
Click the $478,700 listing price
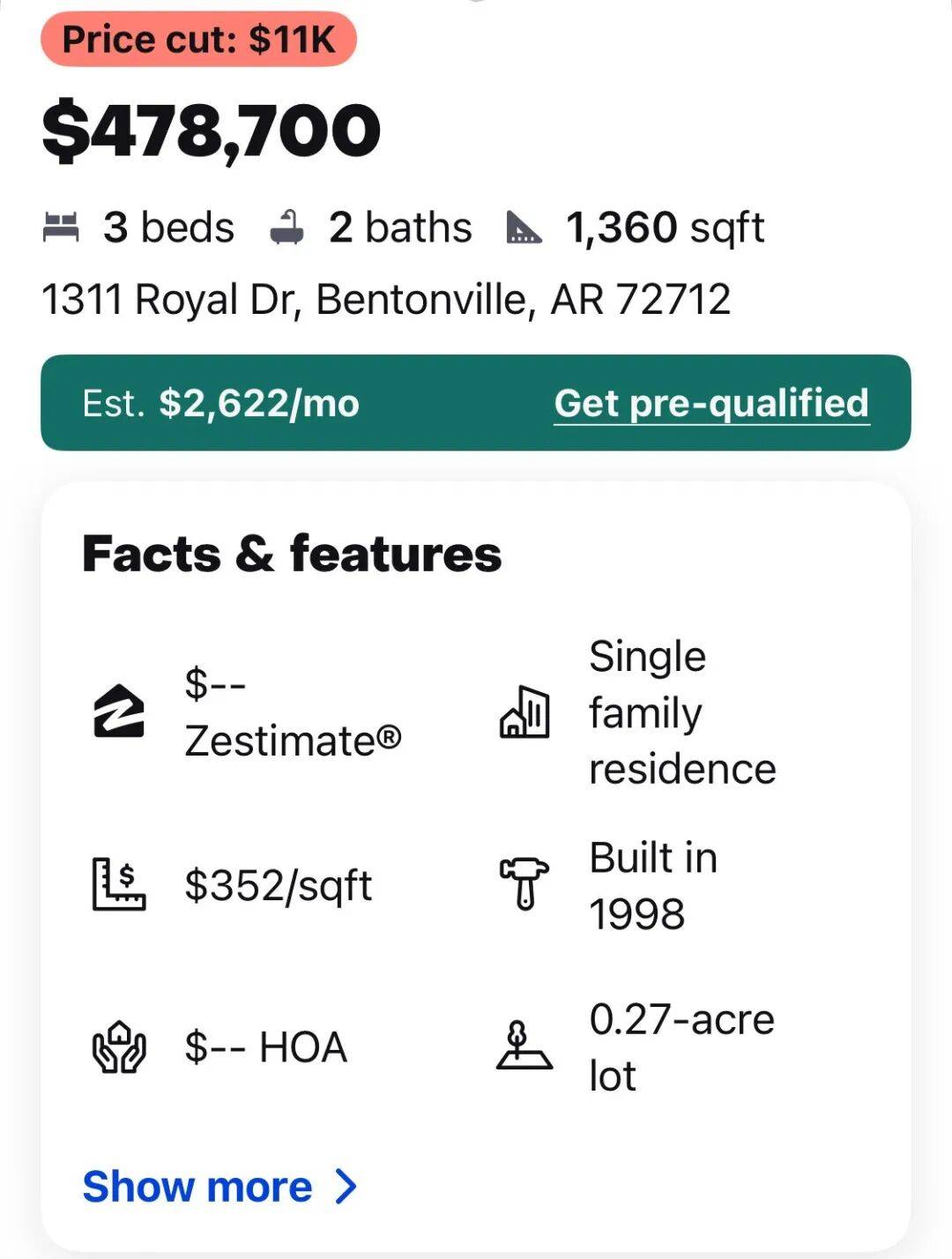(x=212, y=131)
